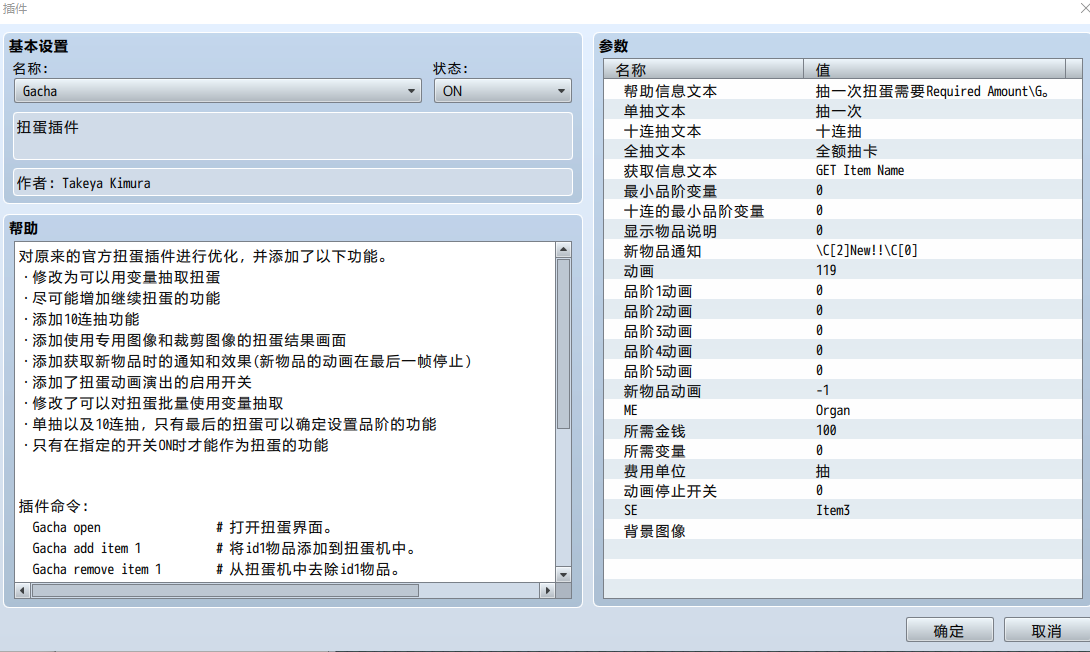
Task: Click help line 添加了扭蛋动画演出的启用开关
Action: [137, 382]
